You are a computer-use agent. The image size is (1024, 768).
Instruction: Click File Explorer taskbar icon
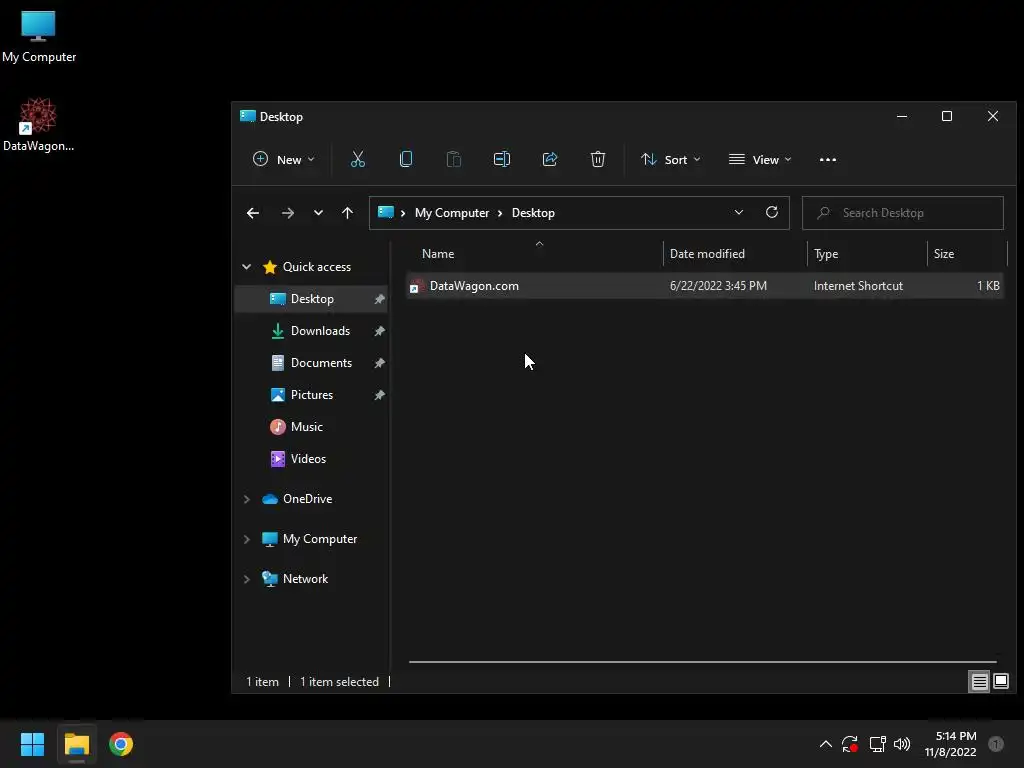click(76, 744)
